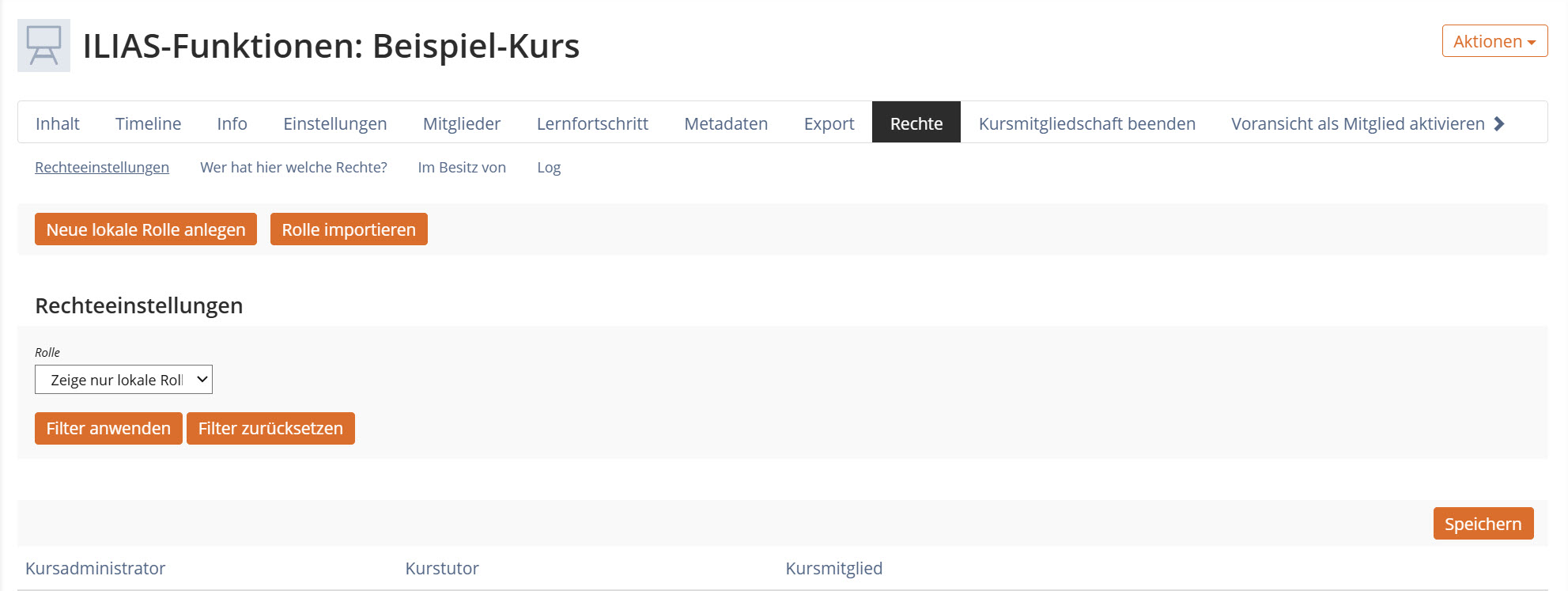Click Neue lokale Rolle anlegen
Screen dimensions: 1568x591
tap(145, 229)
